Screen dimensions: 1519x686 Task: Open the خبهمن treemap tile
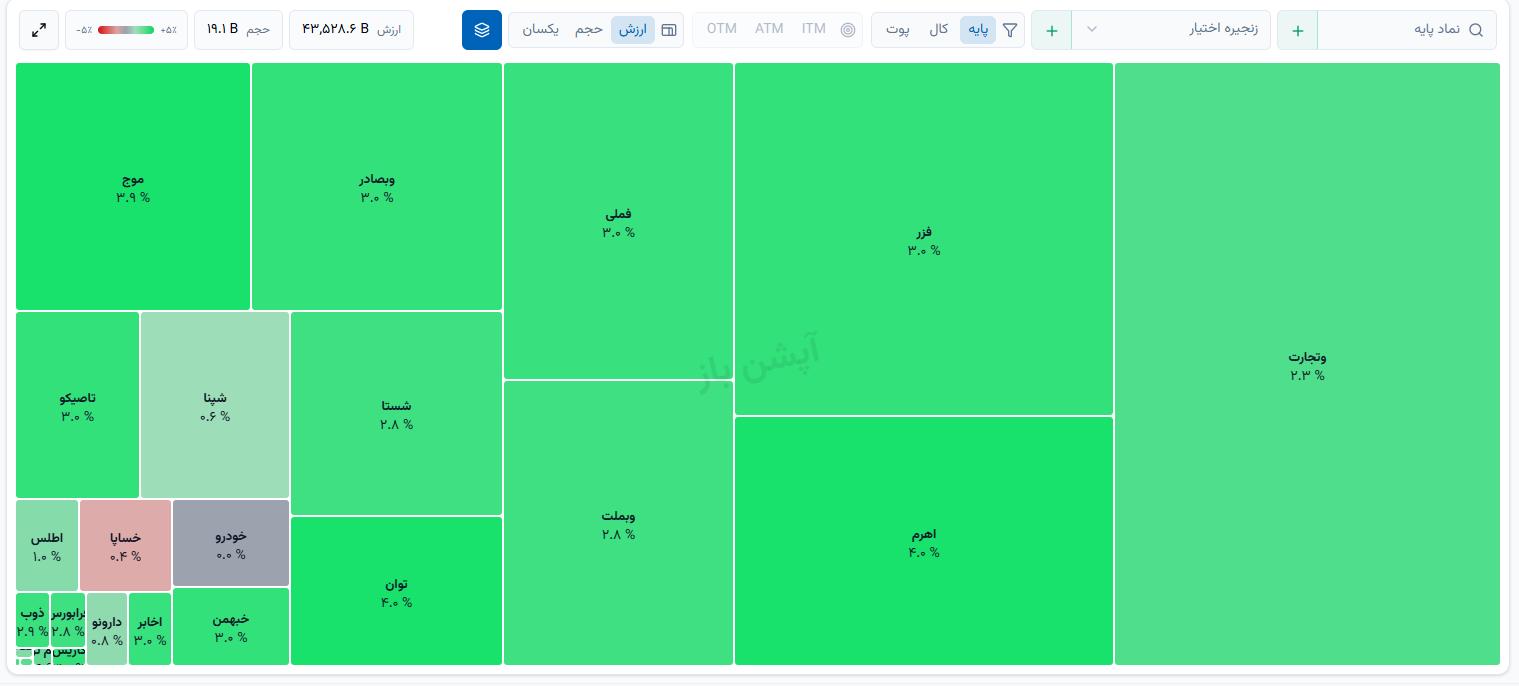[231, 626]
